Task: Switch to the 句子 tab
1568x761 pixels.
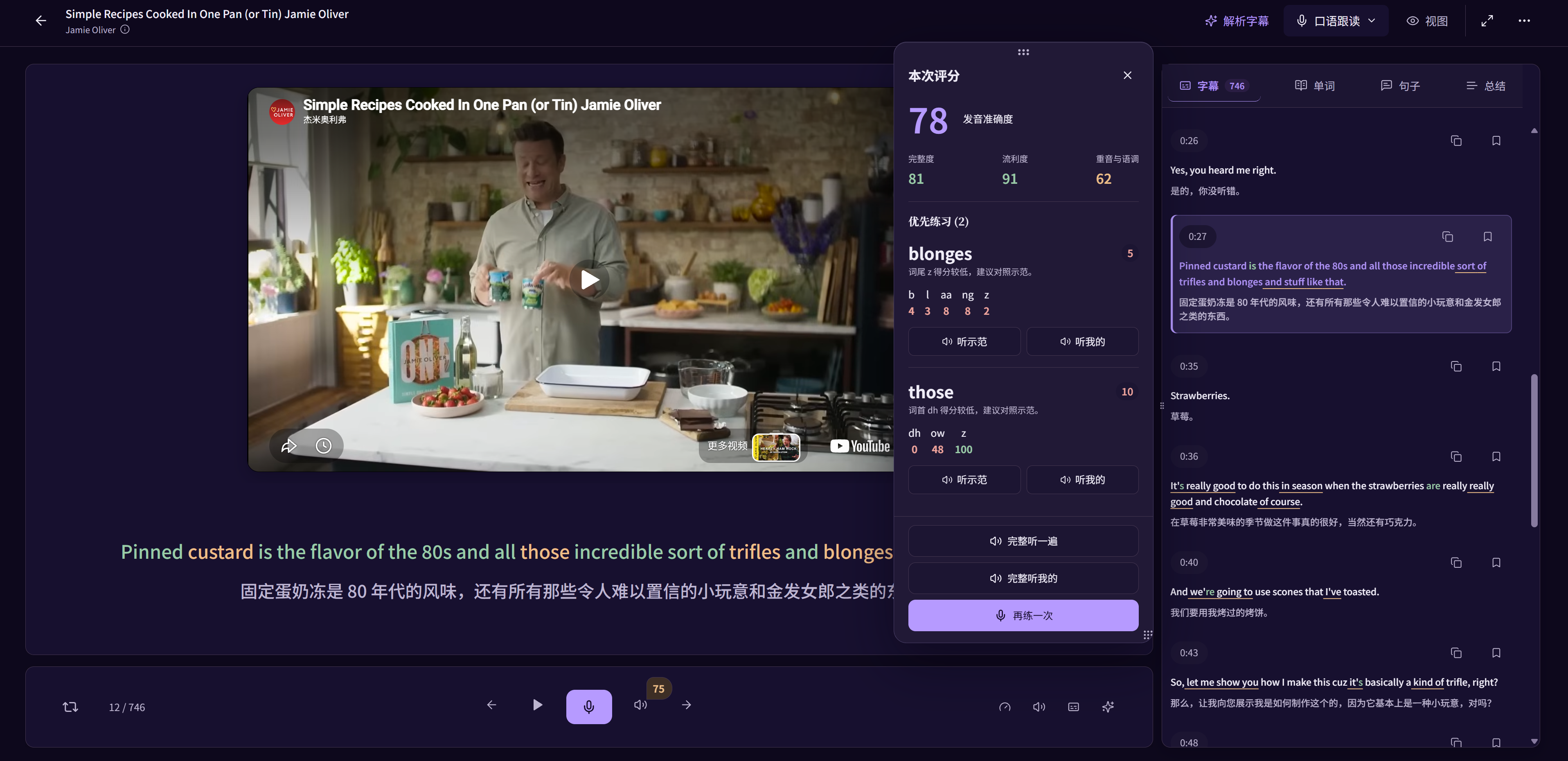Action: pyautogui.click(x=1400, y=86)
